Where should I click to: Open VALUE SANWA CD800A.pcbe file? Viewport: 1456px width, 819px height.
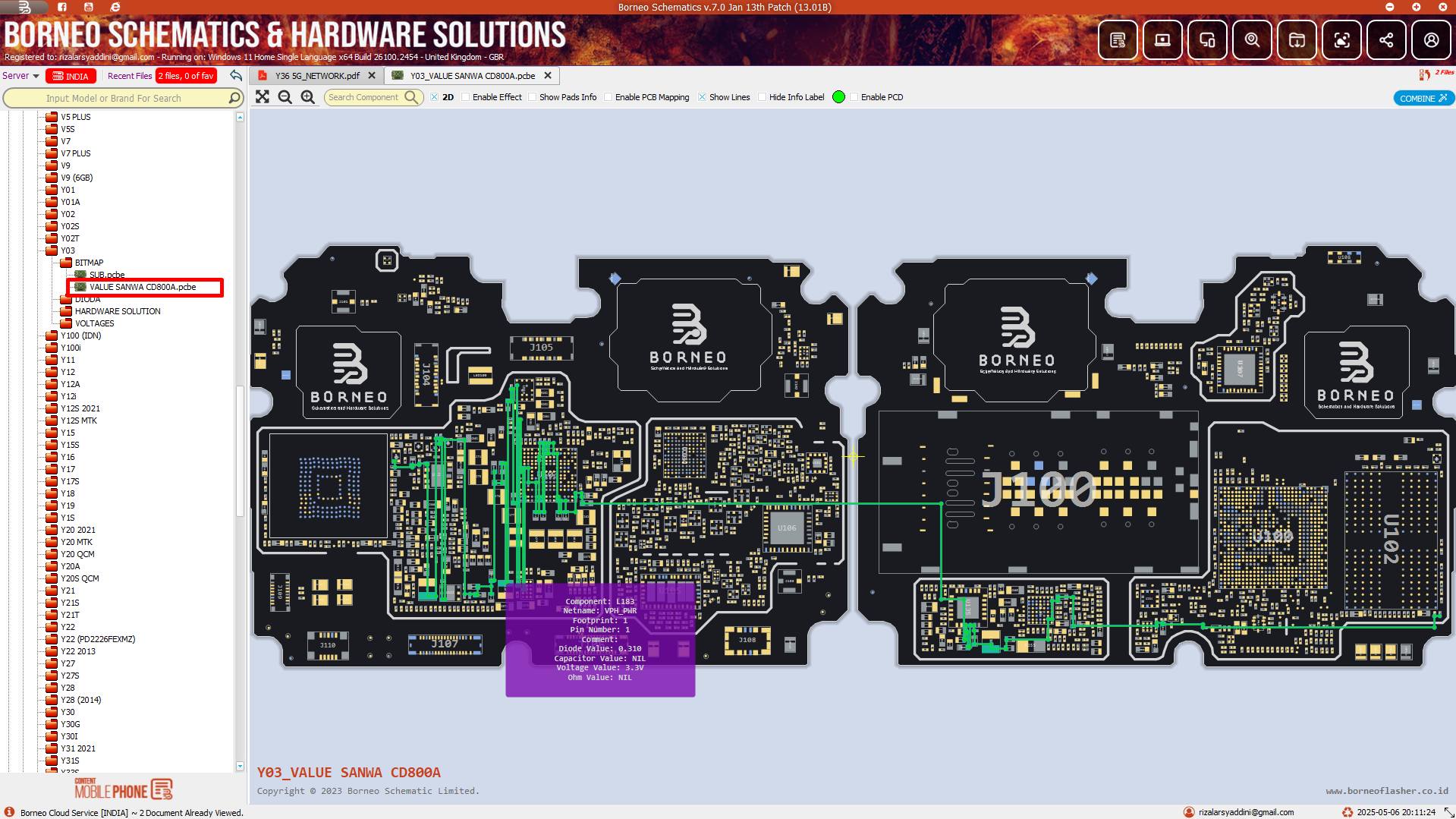pyautogui.click(x=143, y=287)
